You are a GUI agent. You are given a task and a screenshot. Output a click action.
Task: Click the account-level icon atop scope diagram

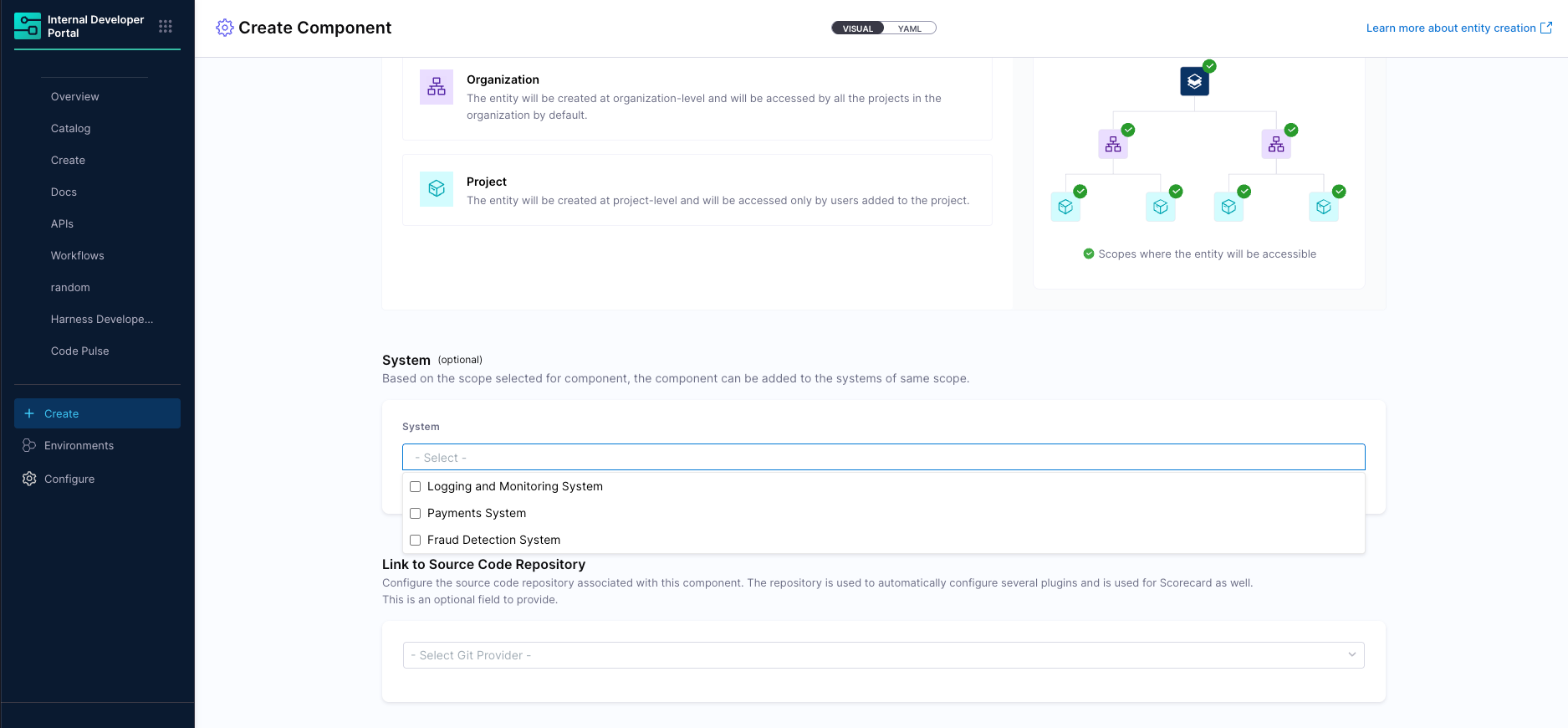coord(1194,81)
